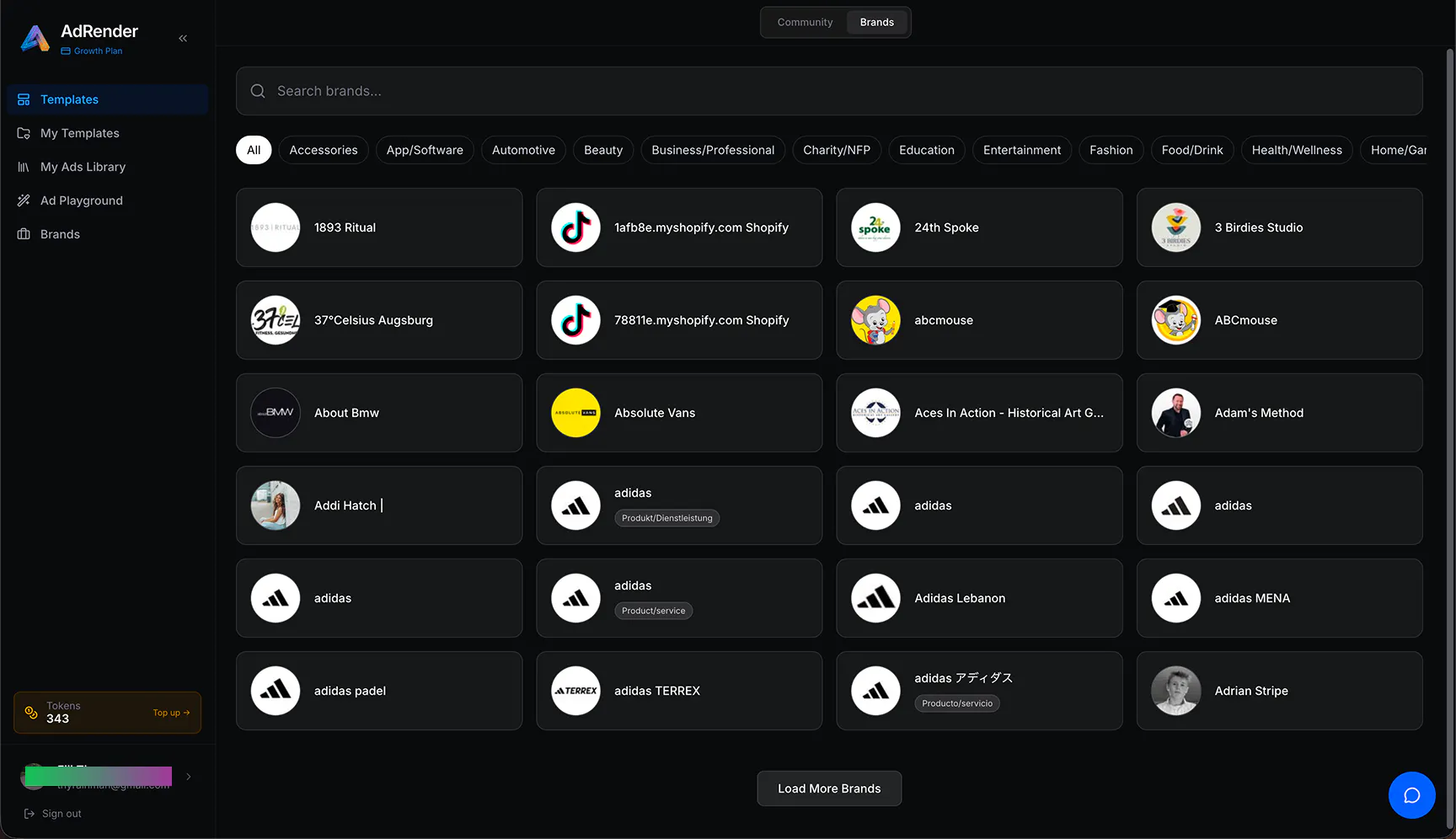Open Templates in the sidebar

(x=108, y=99)
